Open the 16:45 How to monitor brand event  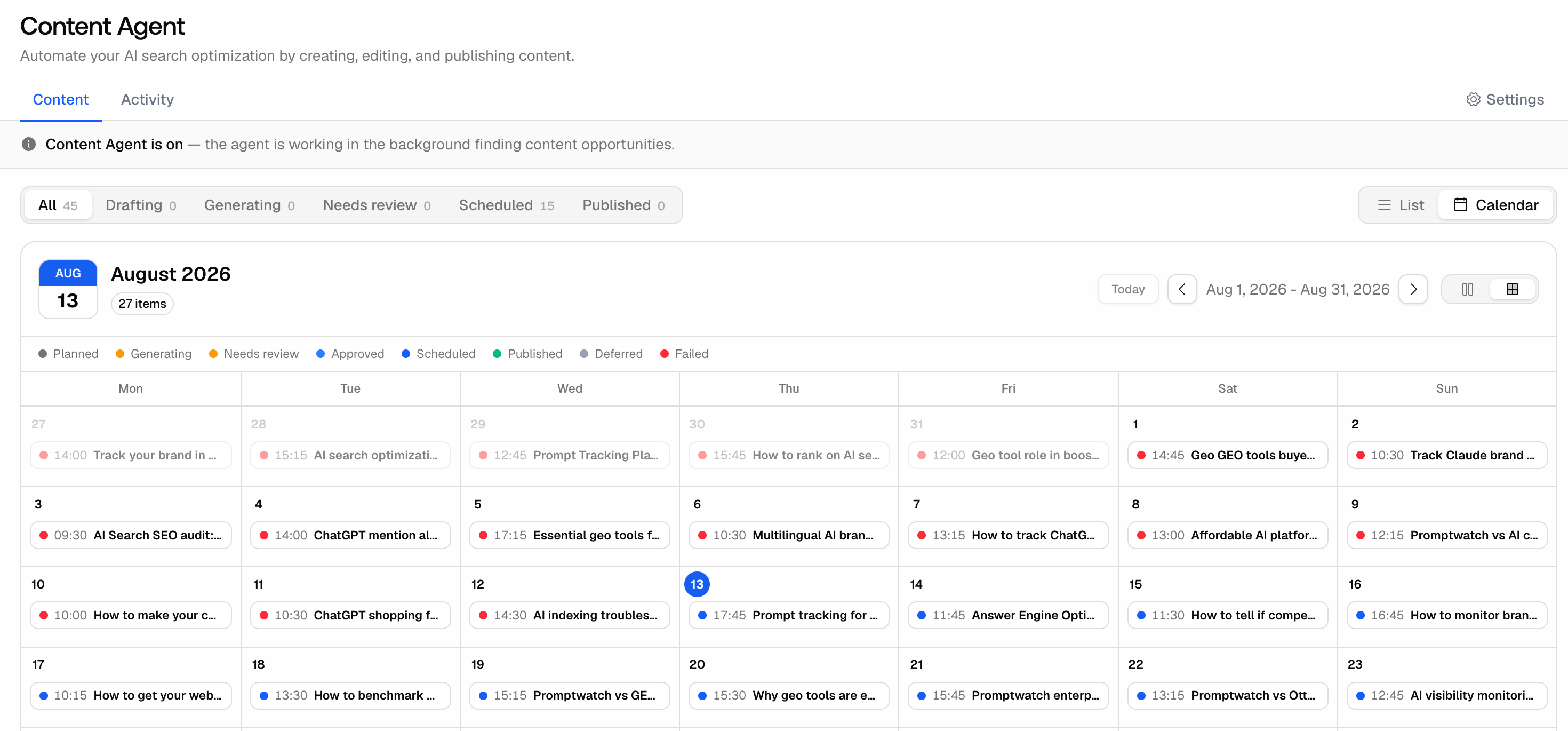1447,615
